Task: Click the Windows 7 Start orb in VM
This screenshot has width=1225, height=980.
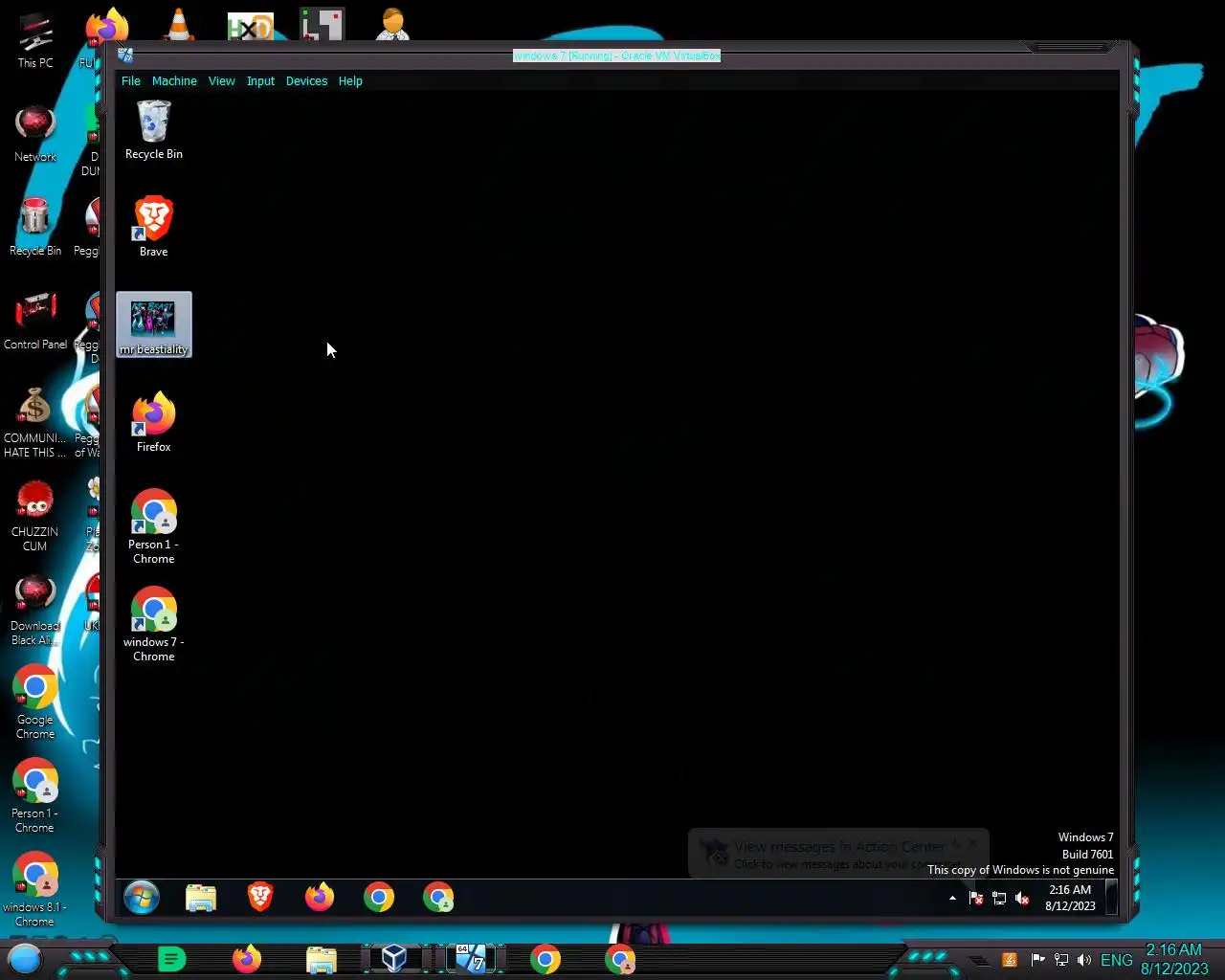Action: (142, 898)
